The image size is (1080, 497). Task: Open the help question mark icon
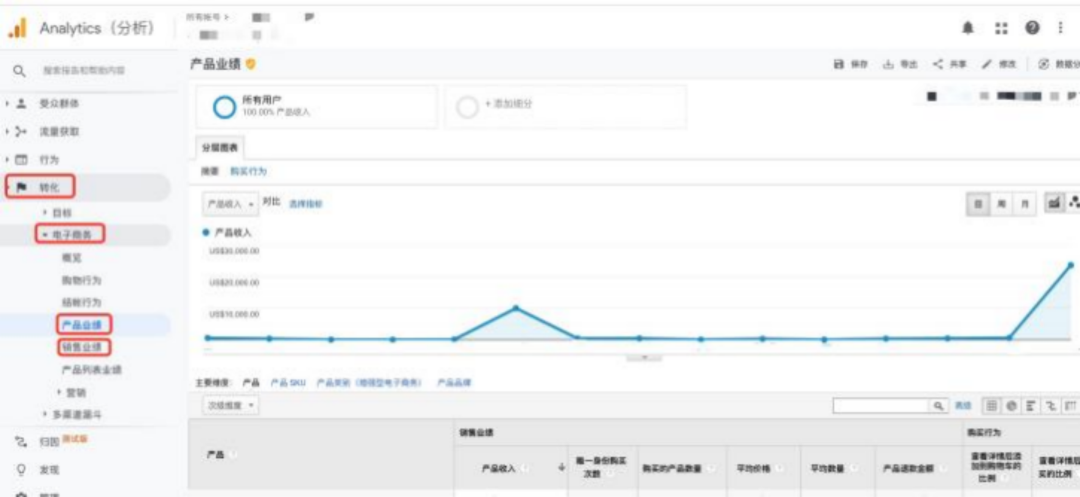tap(1032, 28)
